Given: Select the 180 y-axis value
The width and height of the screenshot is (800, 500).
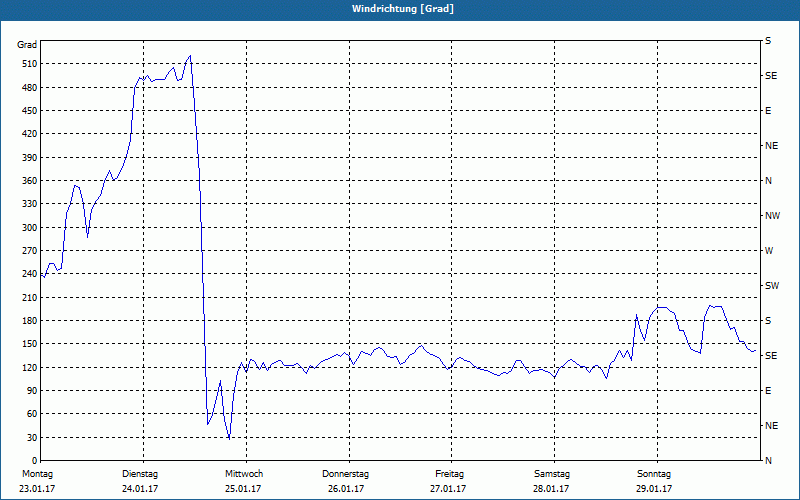Looking at the screenshot, I should [x=29, y=321].
